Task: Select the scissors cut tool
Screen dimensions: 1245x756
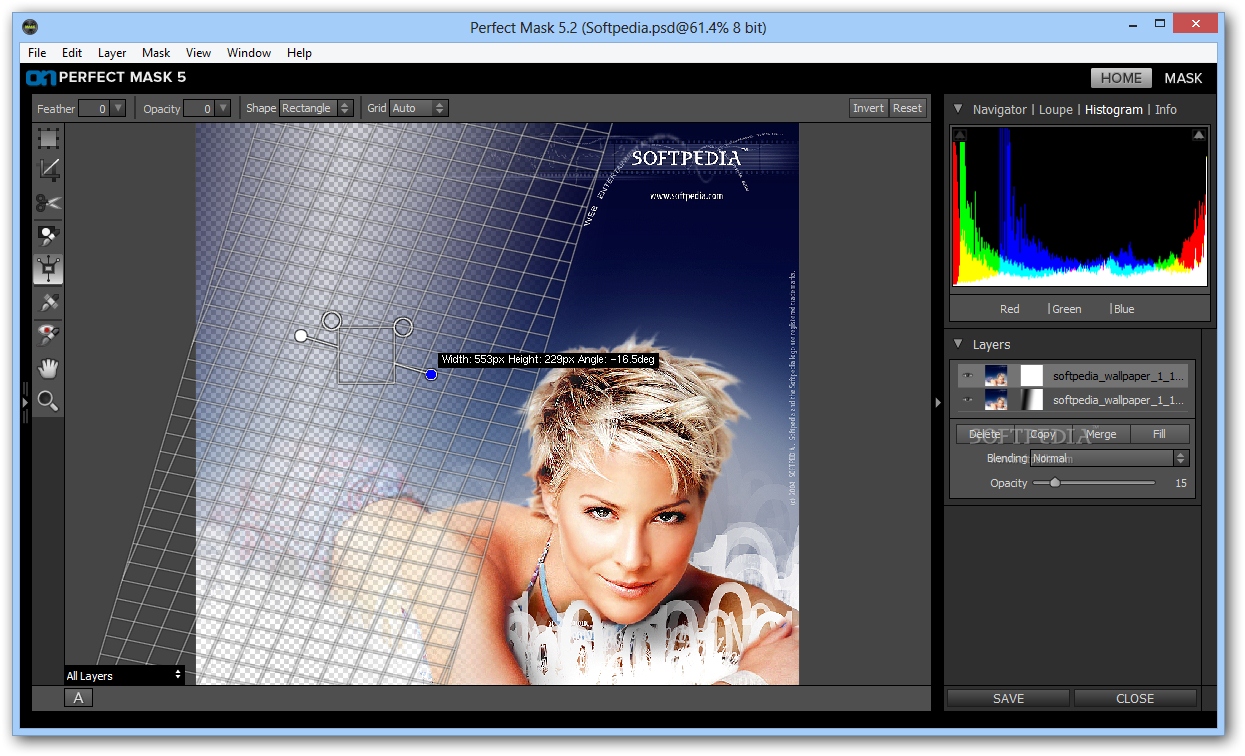Action: [x=48, y=203]
